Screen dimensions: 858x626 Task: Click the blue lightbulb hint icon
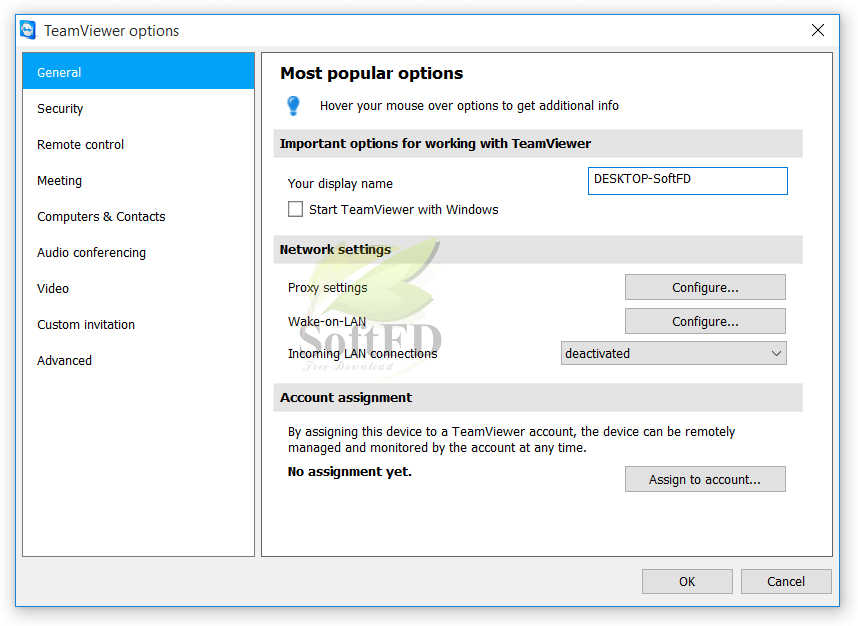(x=293, y=106)
